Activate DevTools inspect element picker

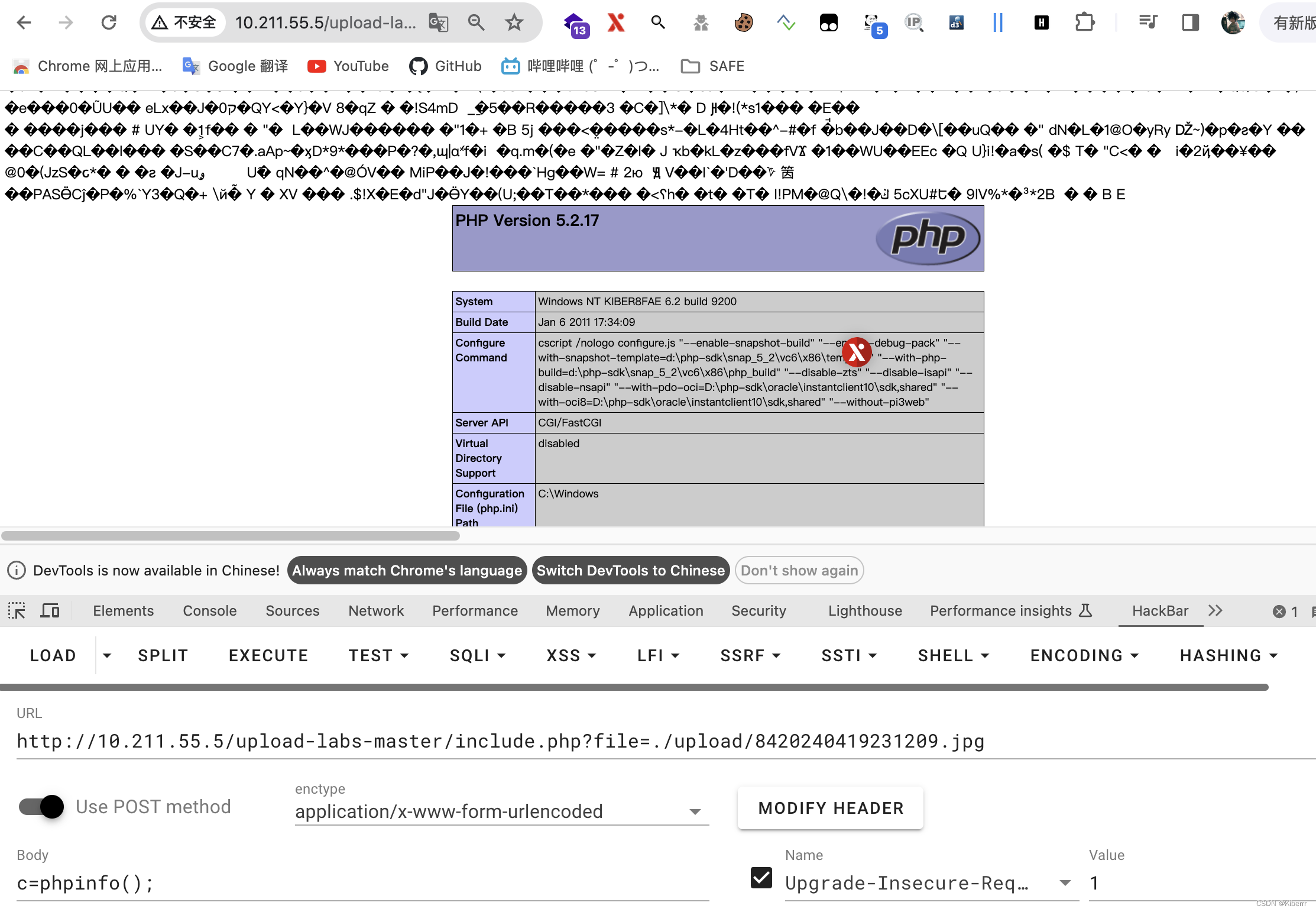click(17, 610)
